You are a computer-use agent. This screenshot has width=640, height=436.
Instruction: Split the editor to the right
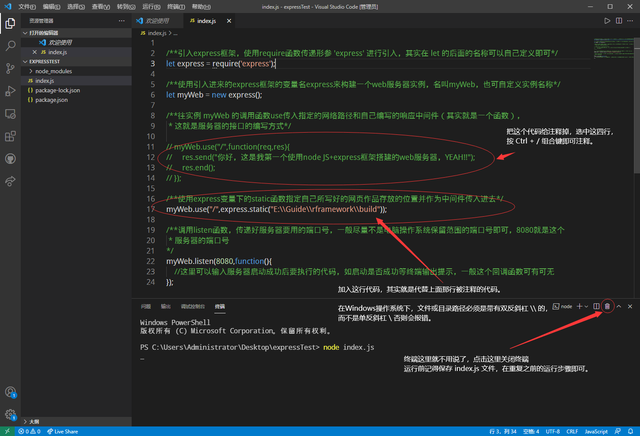point(619,21)
